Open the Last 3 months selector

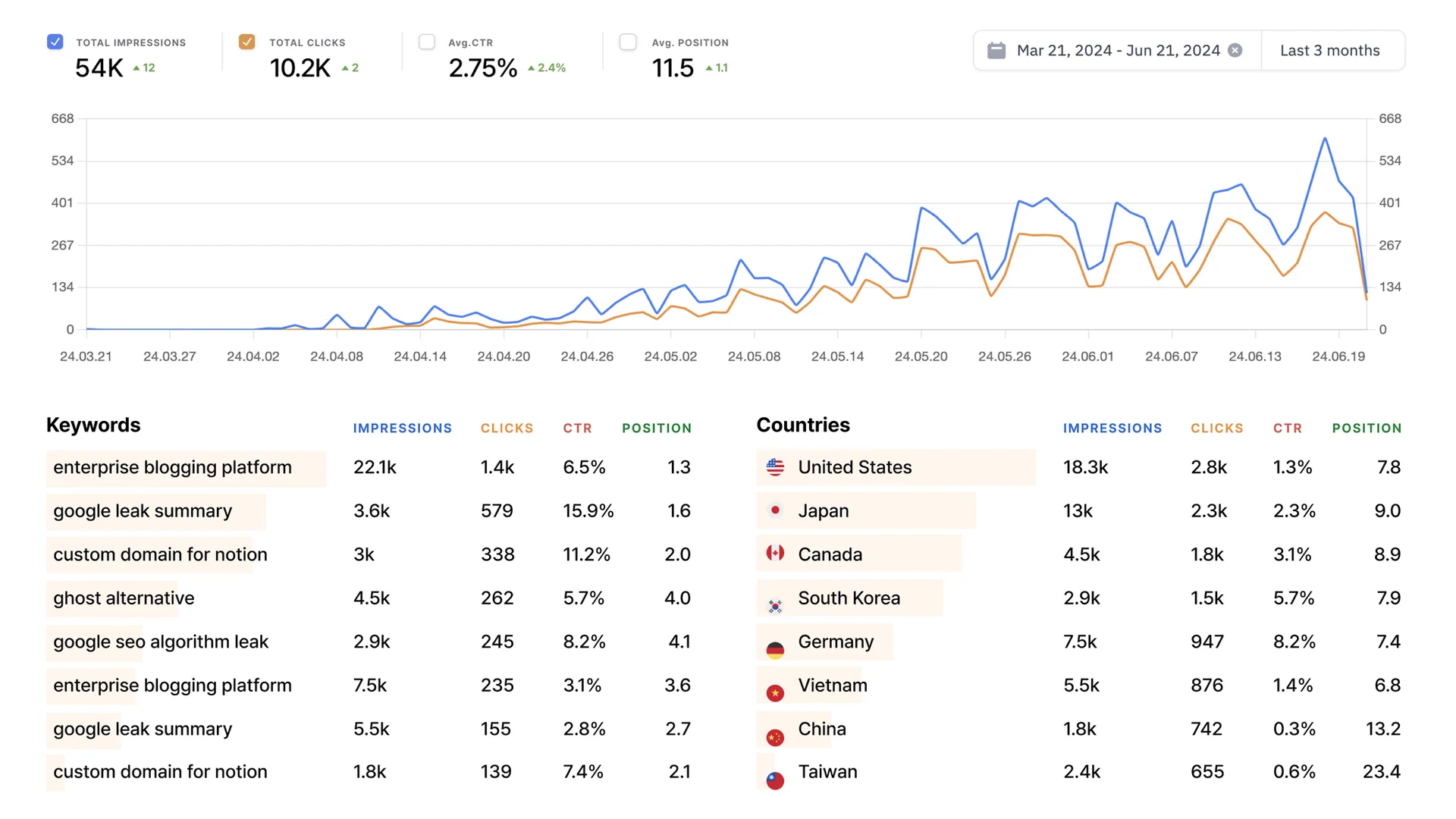(1330, 50)
